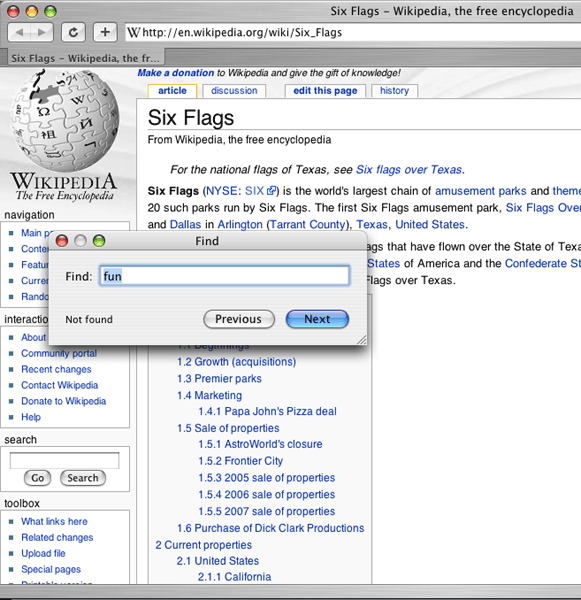Go back with the browser back arrow
Viewport: 581px width, 600px height.
coord(19,33)
